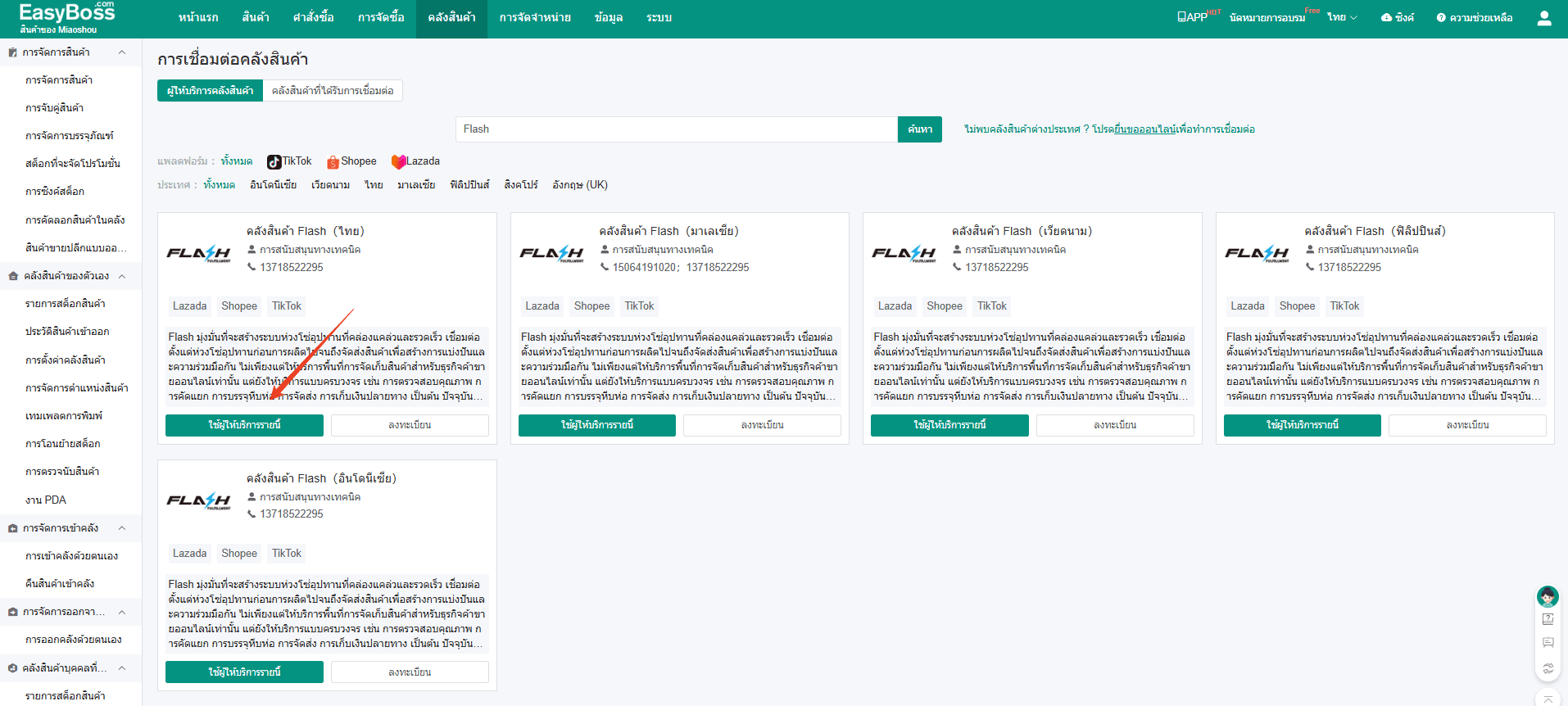Select ทั้งหมด in platform filter row
The height and width of the screenshot is (706, 1568).
coord(236,161)
